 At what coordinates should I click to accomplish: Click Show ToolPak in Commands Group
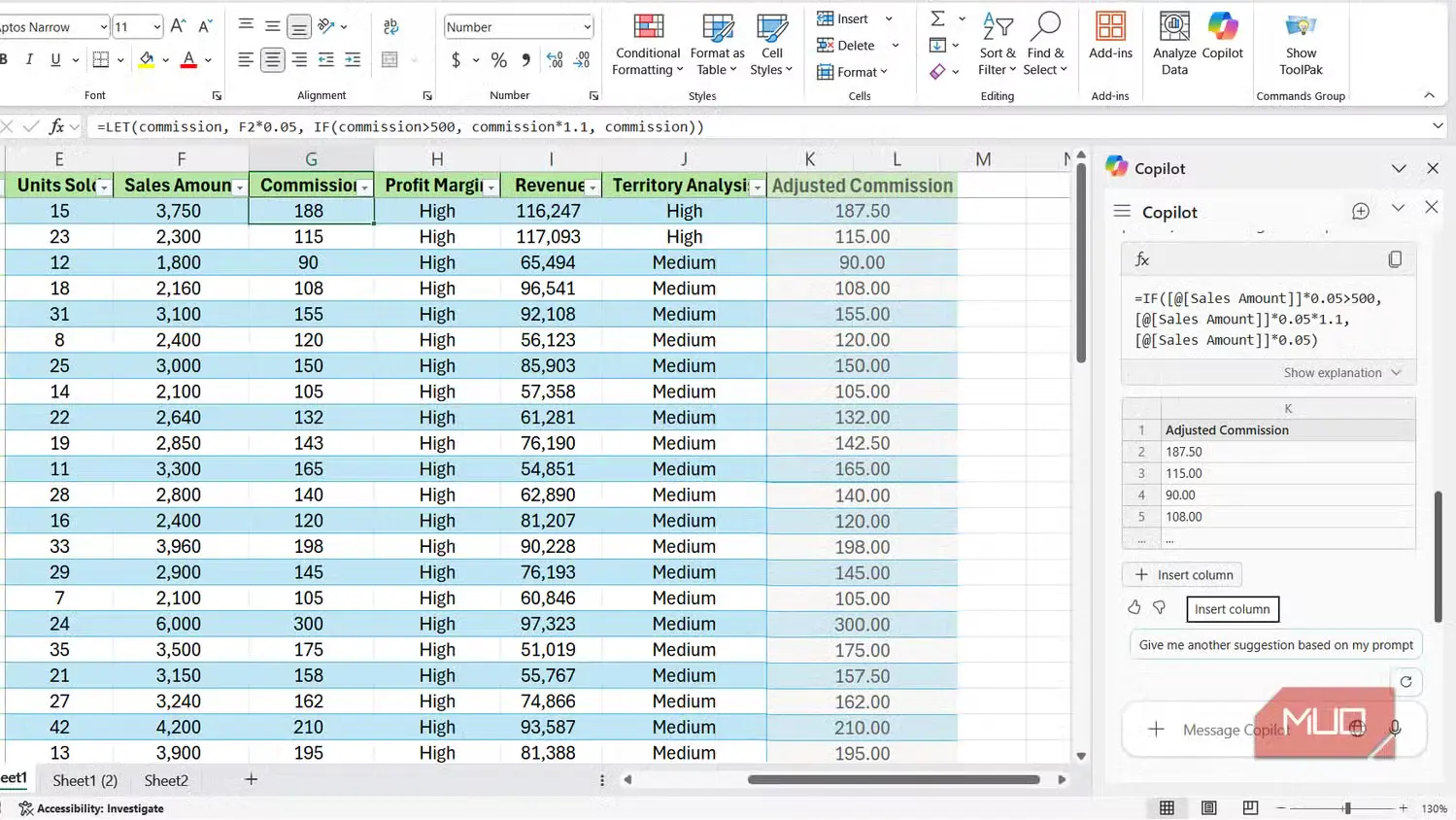pos(1301,44)
